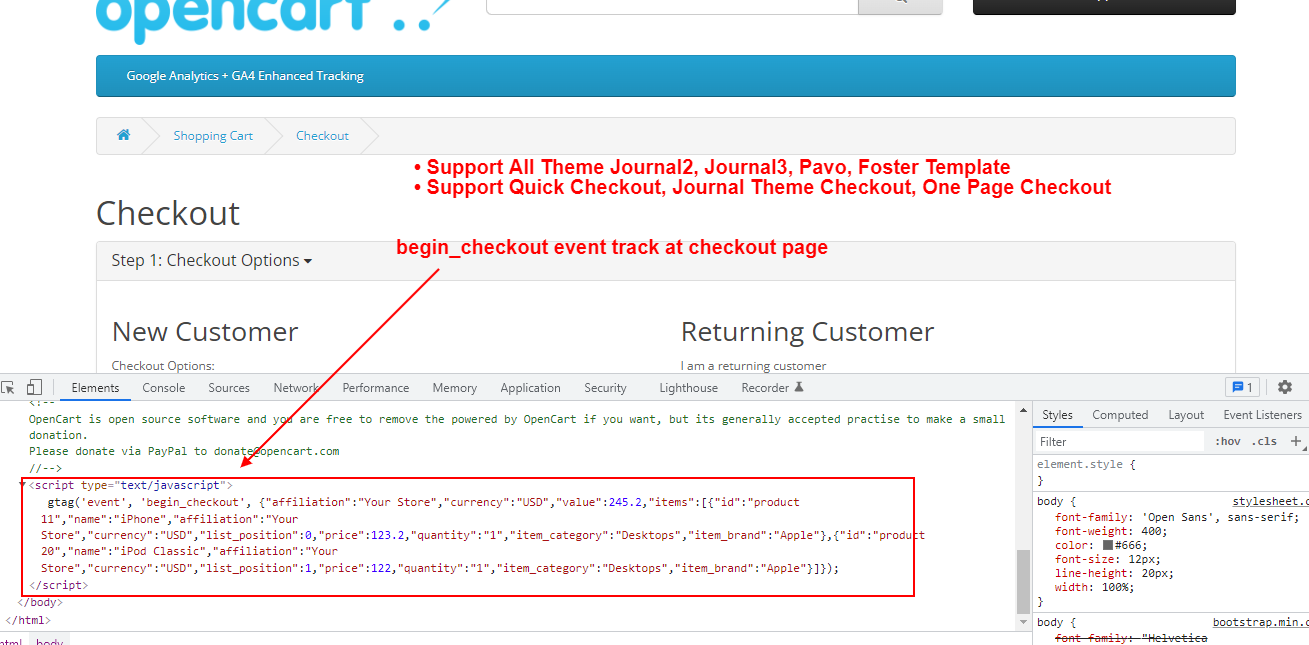Select the Event Listeners tab

[x=1262, y=415]
